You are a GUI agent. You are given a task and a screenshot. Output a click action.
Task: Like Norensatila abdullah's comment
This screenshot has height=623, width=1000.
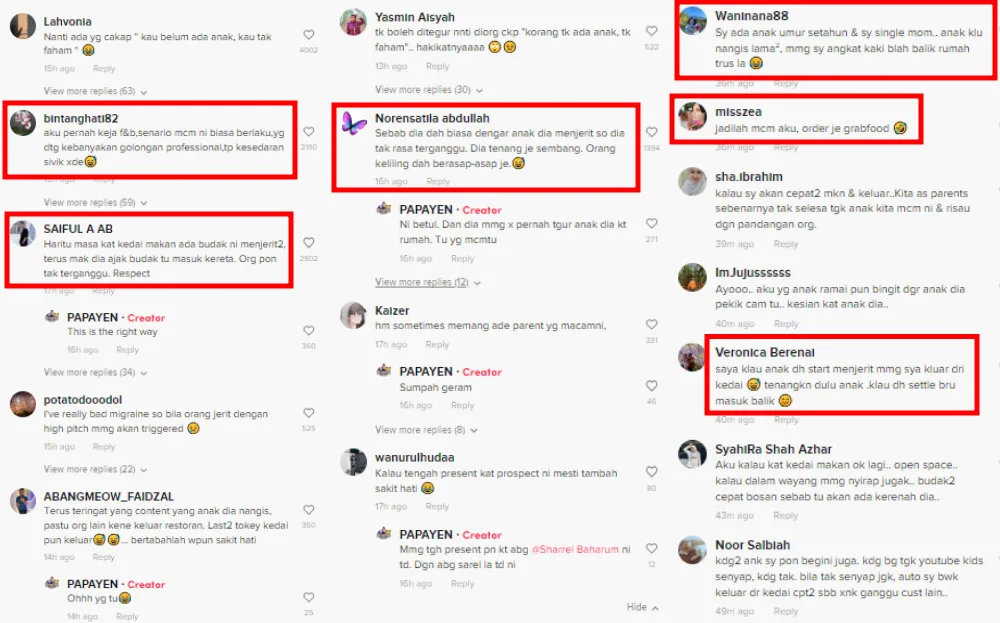[x=651, y=132]
